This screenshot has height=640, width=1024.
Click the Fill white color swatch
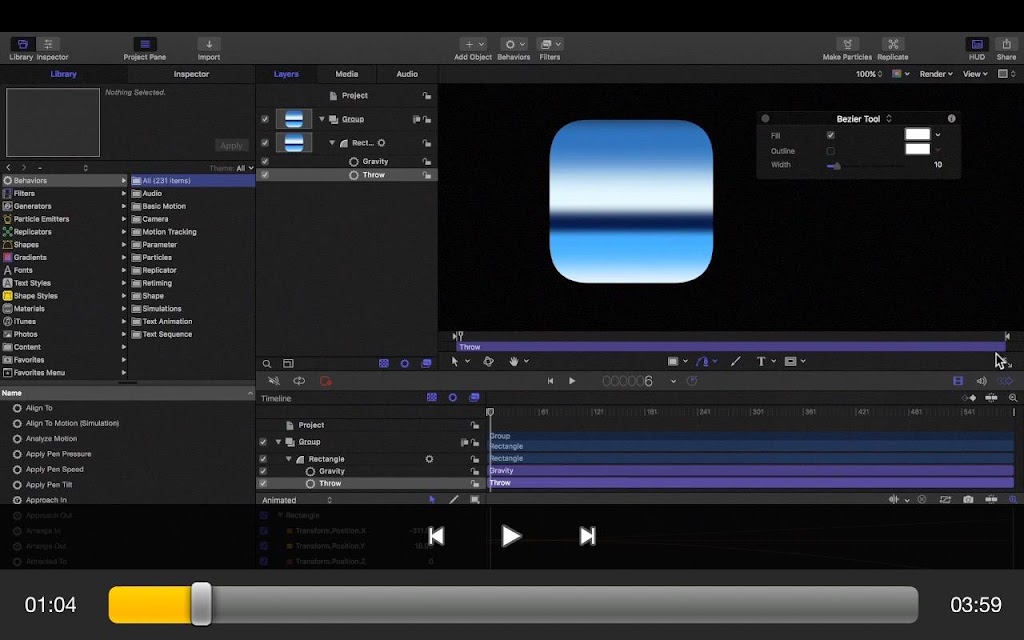click(917, 134)
